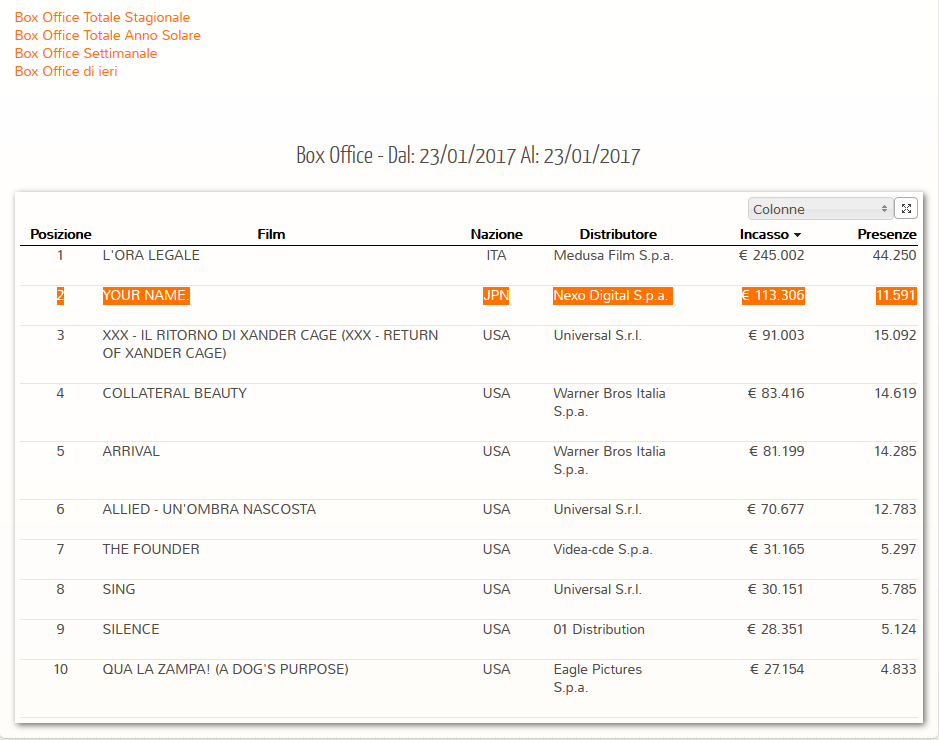The width and height of the screenshot is (939, 740).
Task: Sort by Film column header
Action: (x=271, y=234)
